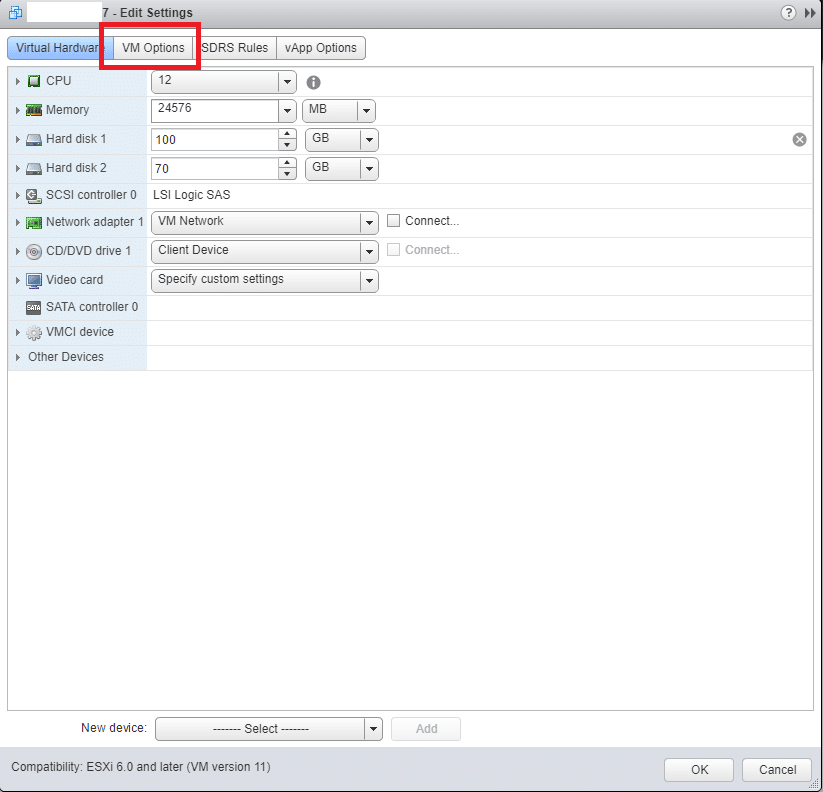Image resolution: width=823 pixels, height=792 pixels.
Task: Expand the Video card row
Action: 17,280
